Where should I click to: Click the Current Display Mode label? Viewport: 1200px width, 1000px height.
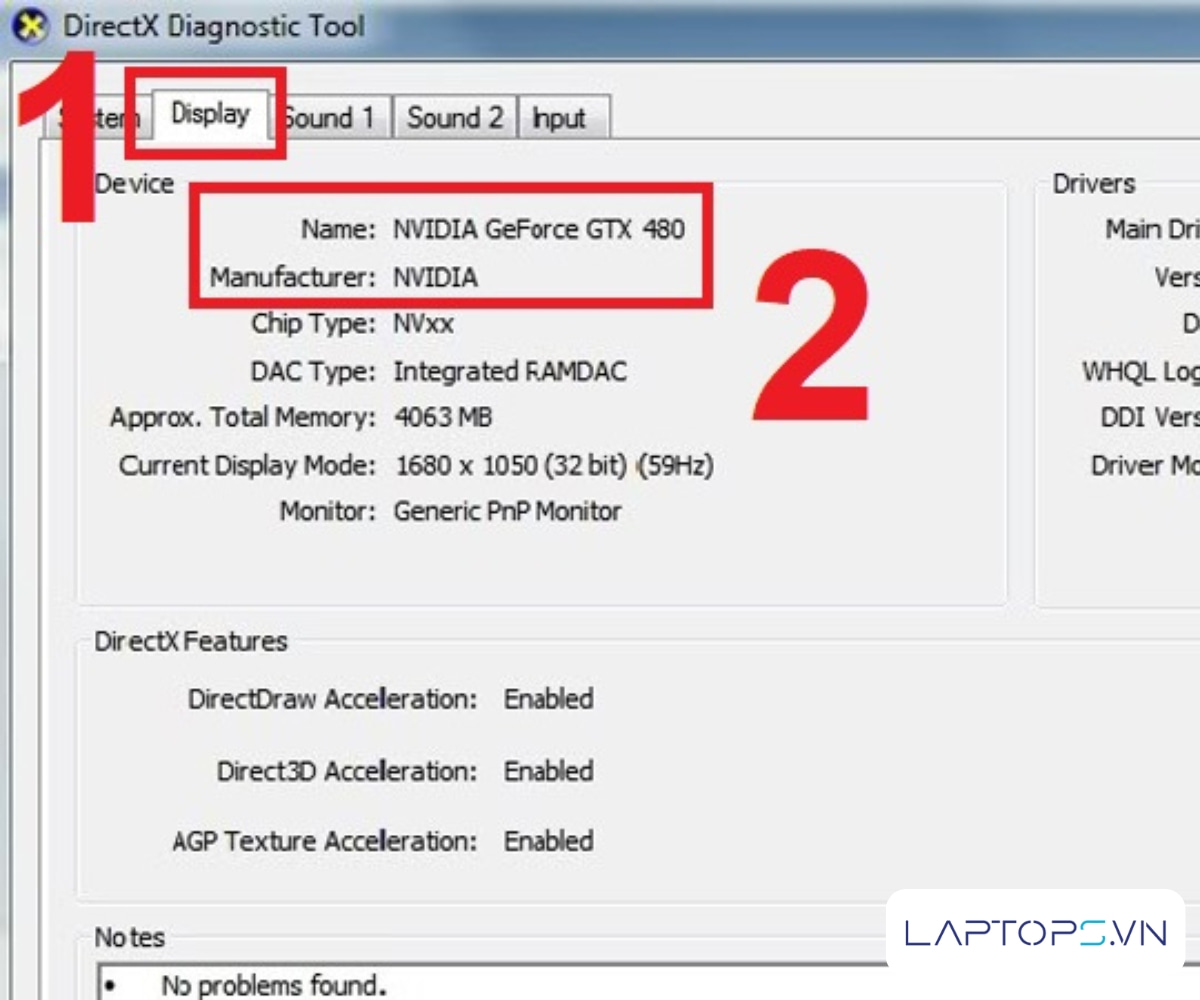(248, 466)
